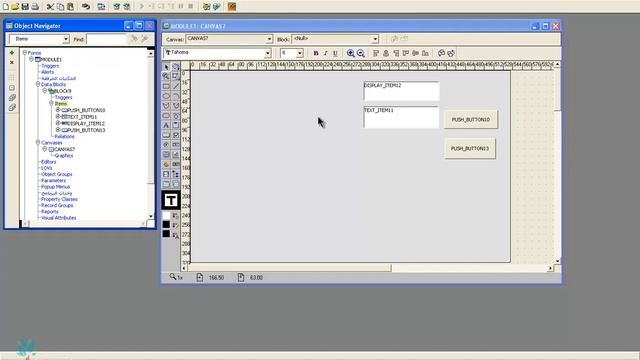Click the PUSH_BUTTON13 button on the canvas
Image resolution: width=640 pixels, height=360 pixels.
point(470,149)
